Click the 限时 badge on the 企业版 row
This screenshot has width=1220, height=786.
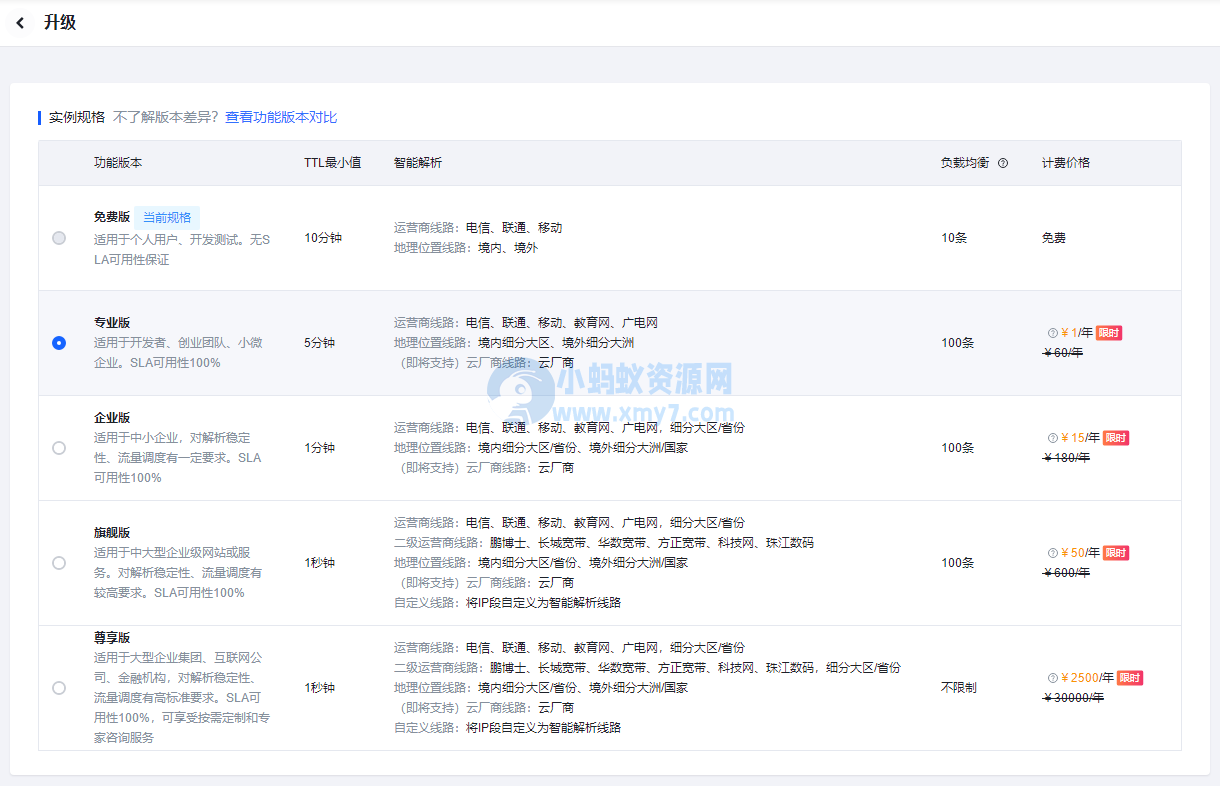pos(1116,438)
